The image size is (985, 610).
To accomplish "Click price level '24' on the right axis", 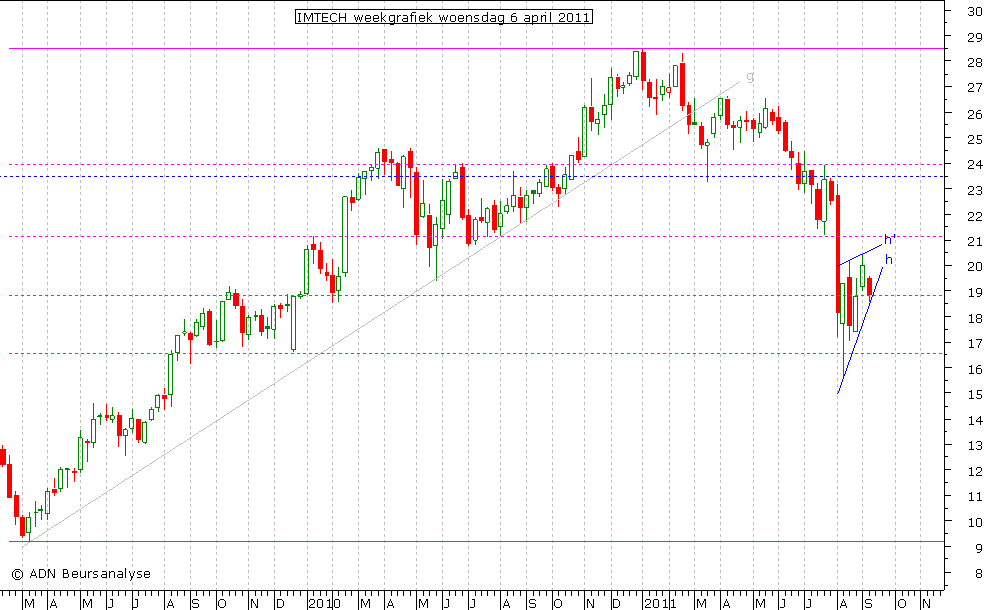I will (x=974, y=165).
